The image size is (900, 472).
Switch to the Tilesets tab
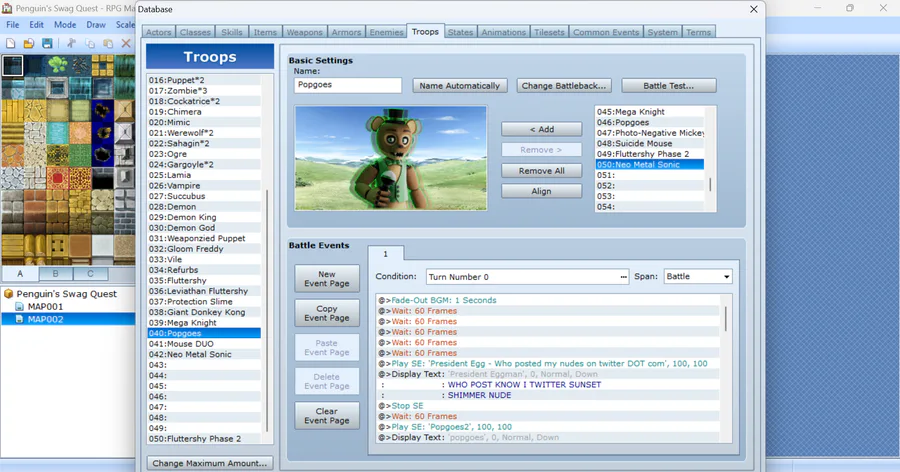point(549,32)
